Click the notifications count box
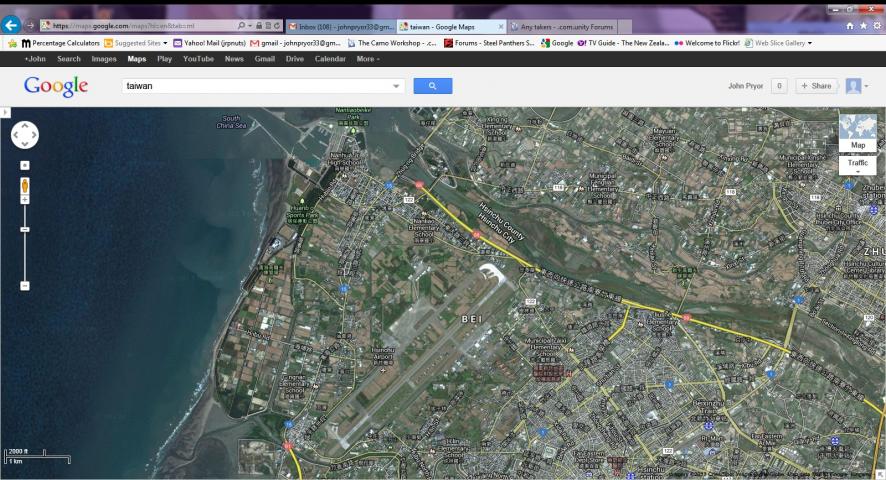886x480 pixels. click(779, 86)
